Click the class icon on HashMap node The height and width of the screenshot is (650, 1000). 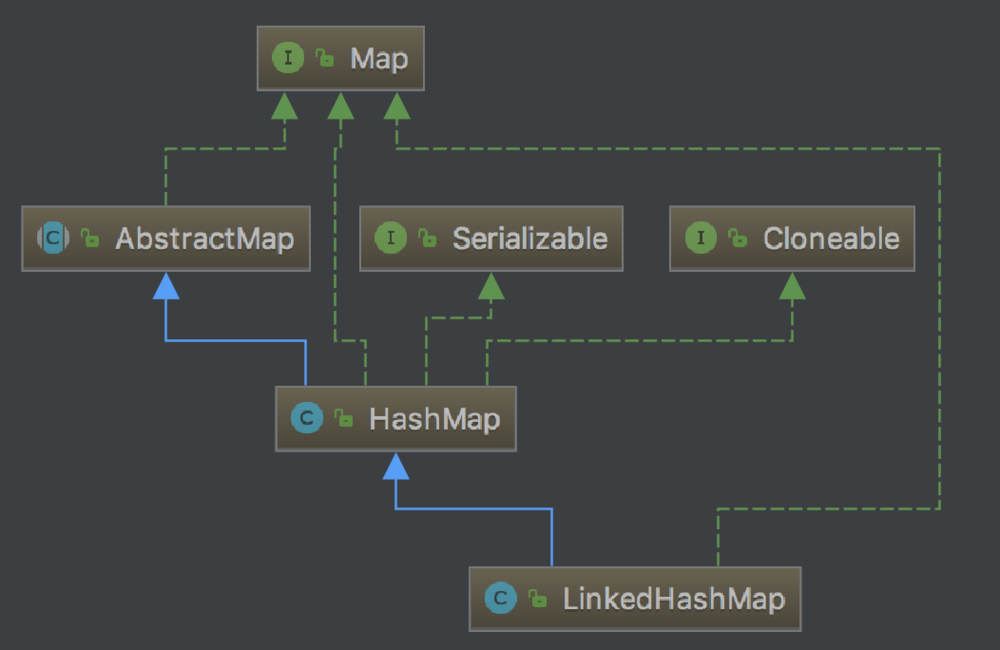(x=306, y=418)
